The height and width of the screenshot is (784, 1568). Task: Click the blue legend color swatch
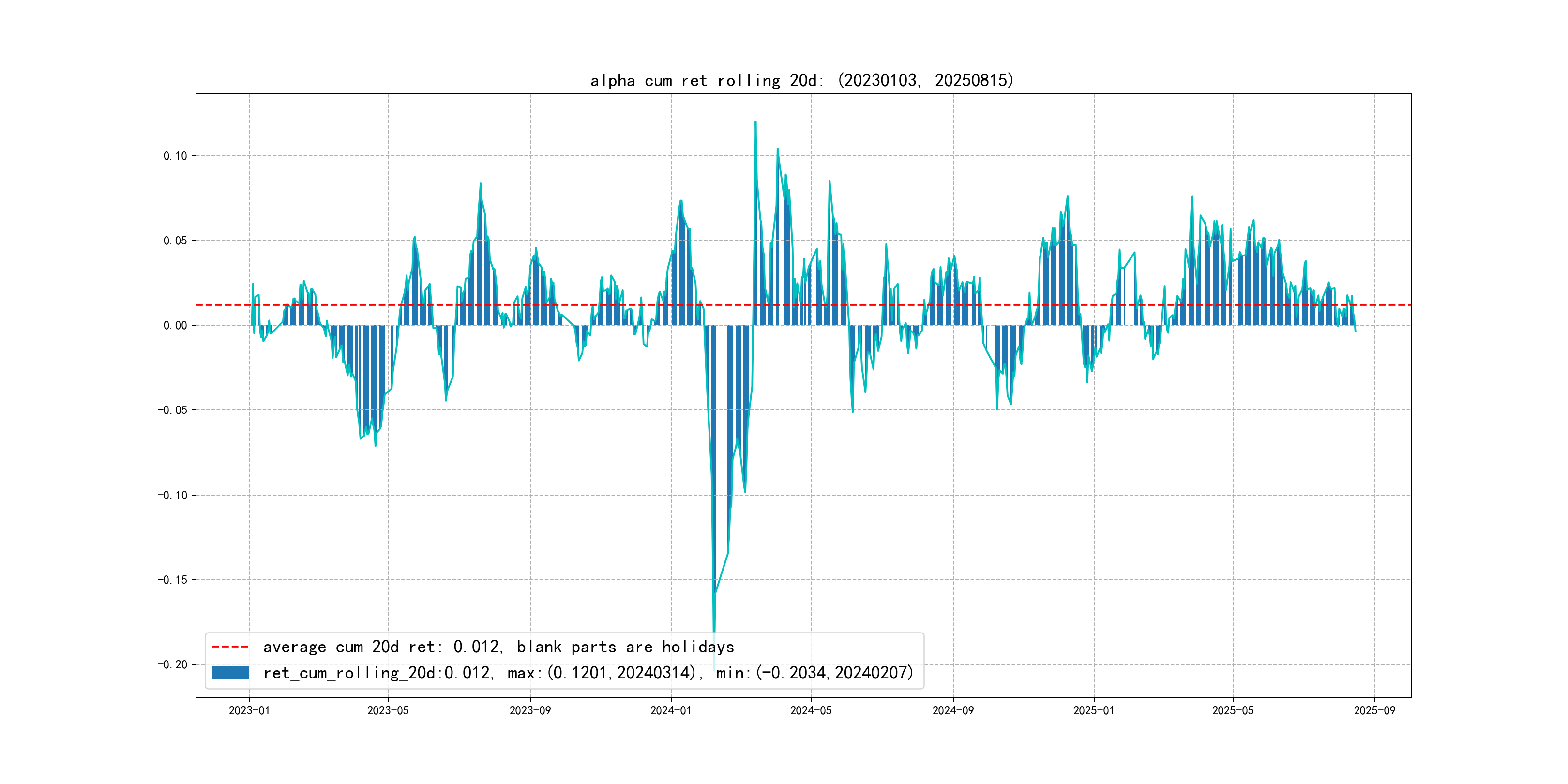230,673
